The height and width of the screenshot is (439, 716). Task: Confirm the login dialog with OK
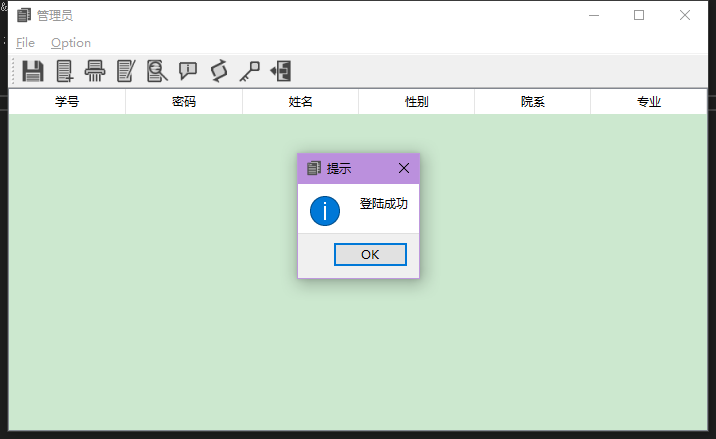[370, 254]
